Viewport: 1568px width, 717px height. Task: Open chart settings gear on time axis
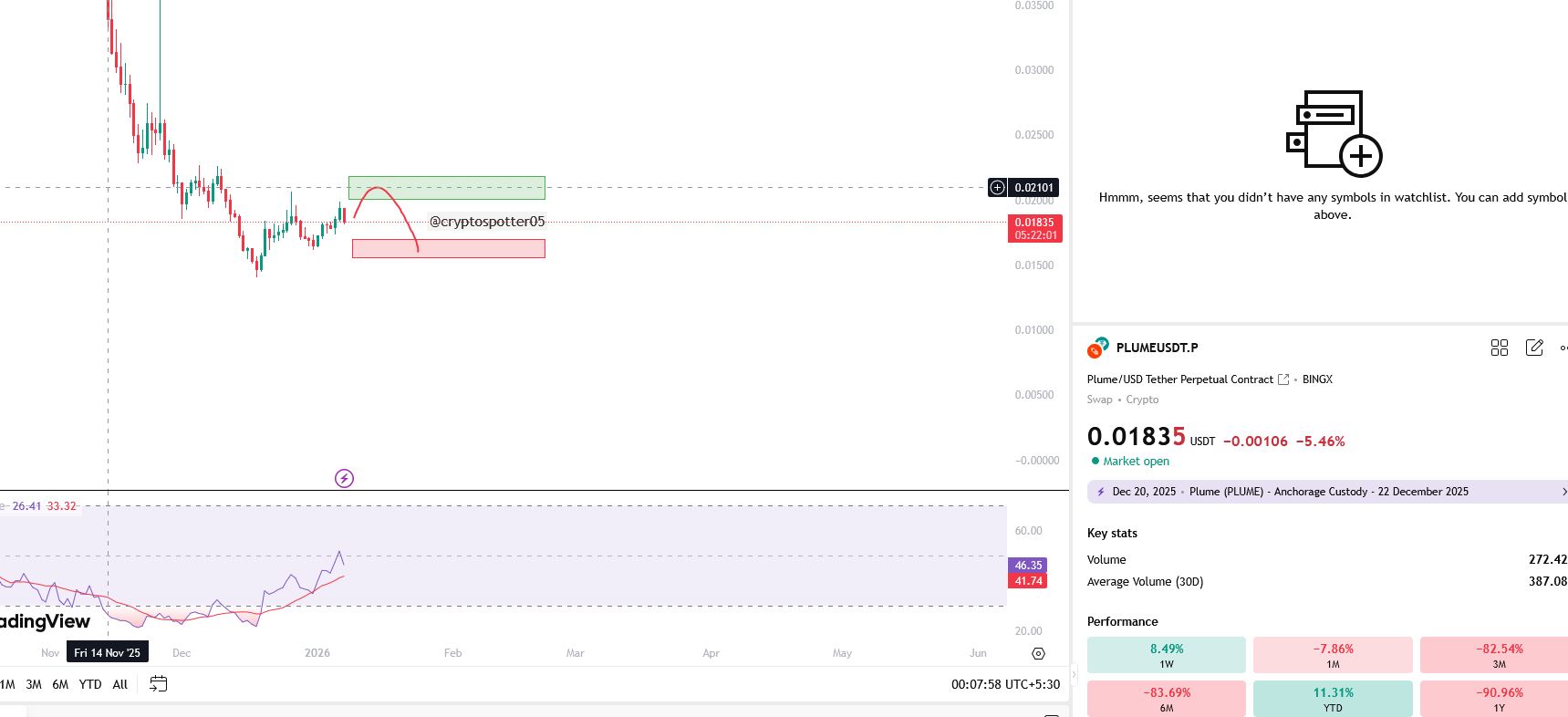(x=1038, y=653)
